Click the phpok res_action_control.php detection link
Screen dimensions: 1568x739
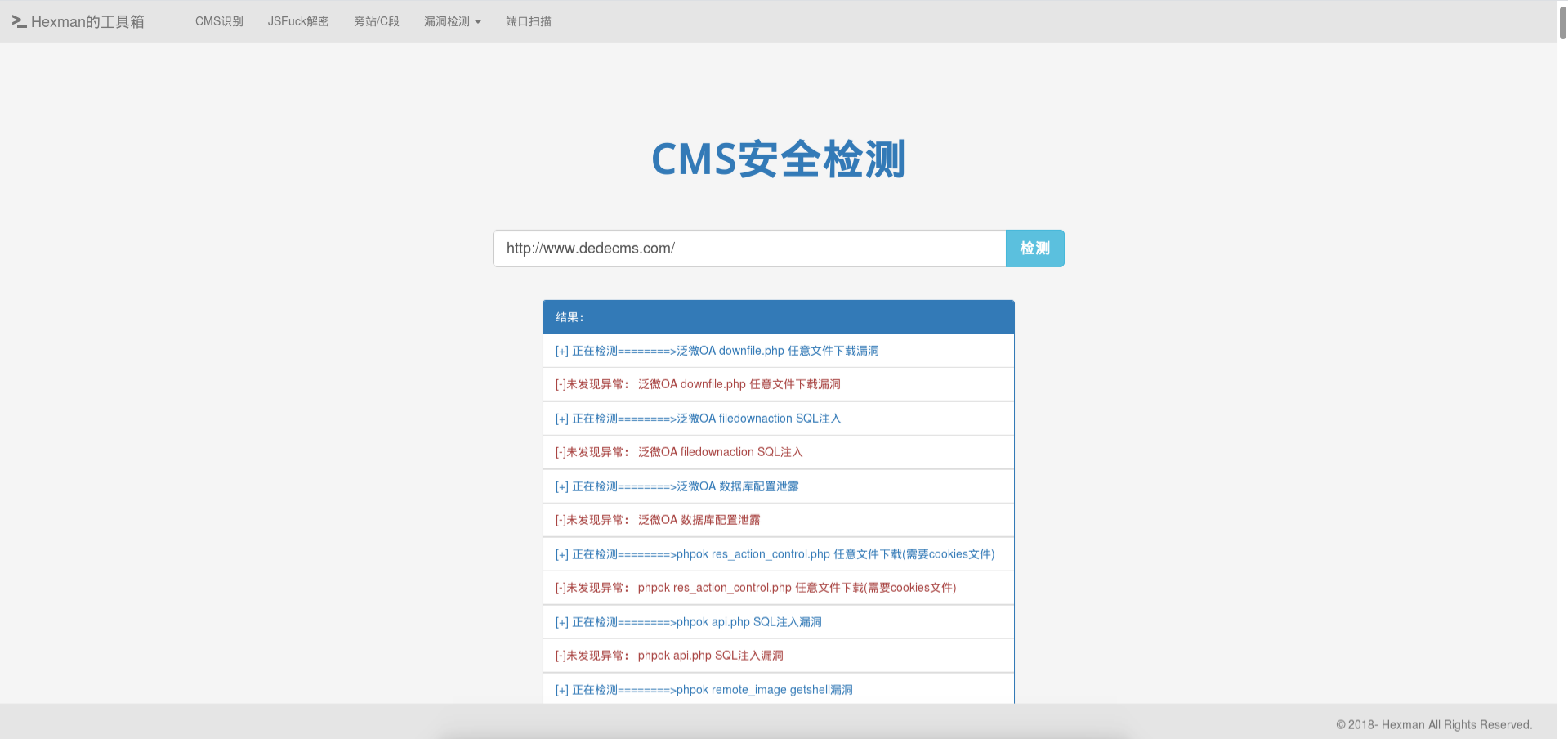tap(774, 553)
